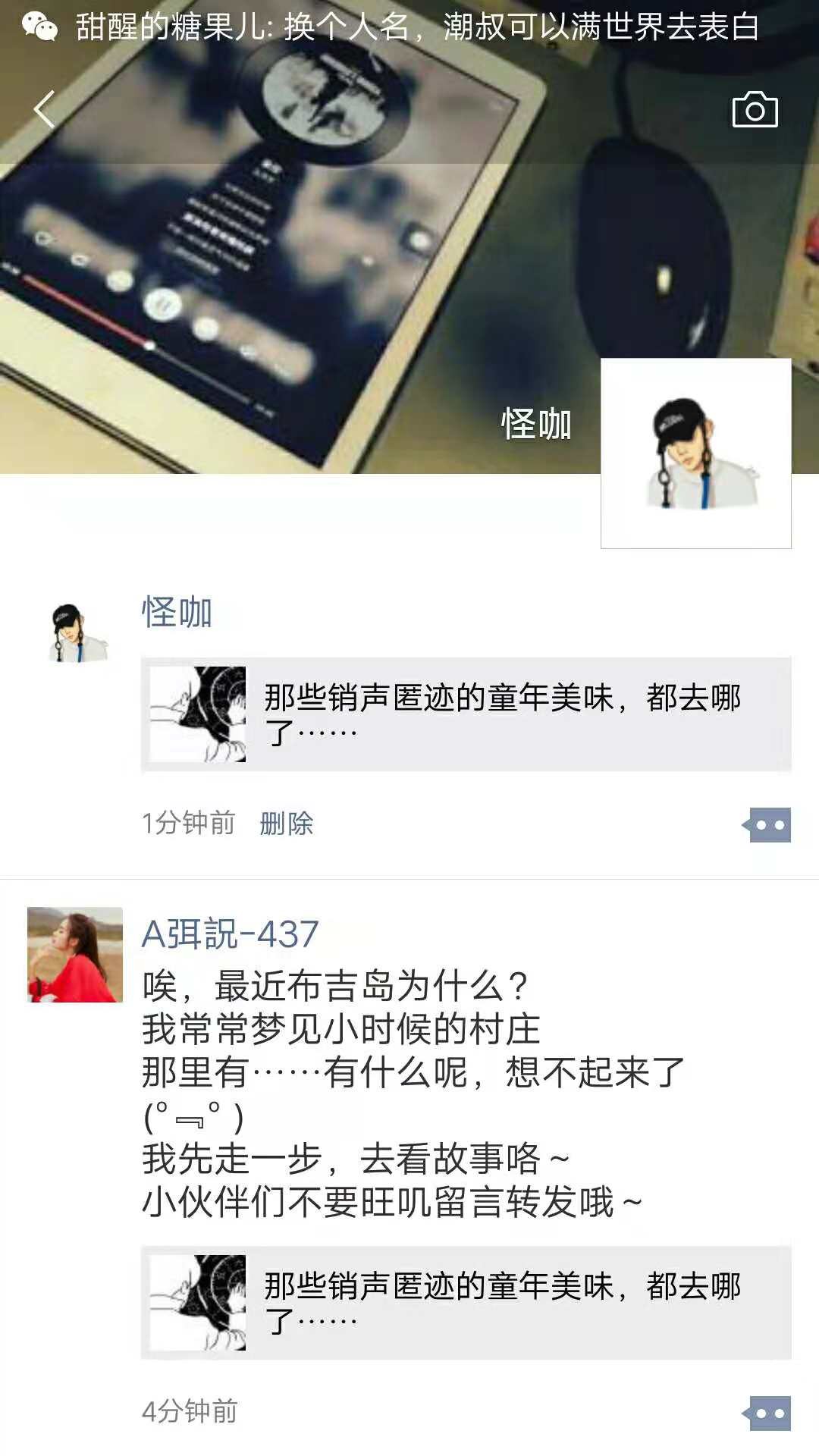The image size is (819, 1456).
Task: Tap article thumbnail in second post
Action: tap(198, 1303)
